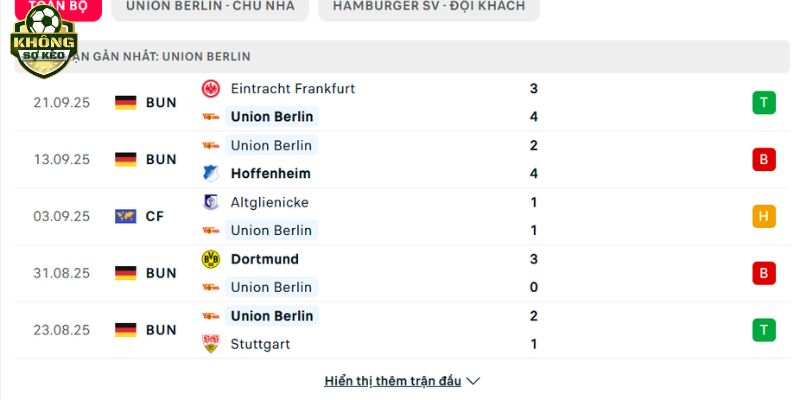Screen dimensions: 800x400
Task: Click the Altglienicke club crest icon
Action: tap(210, 202)
